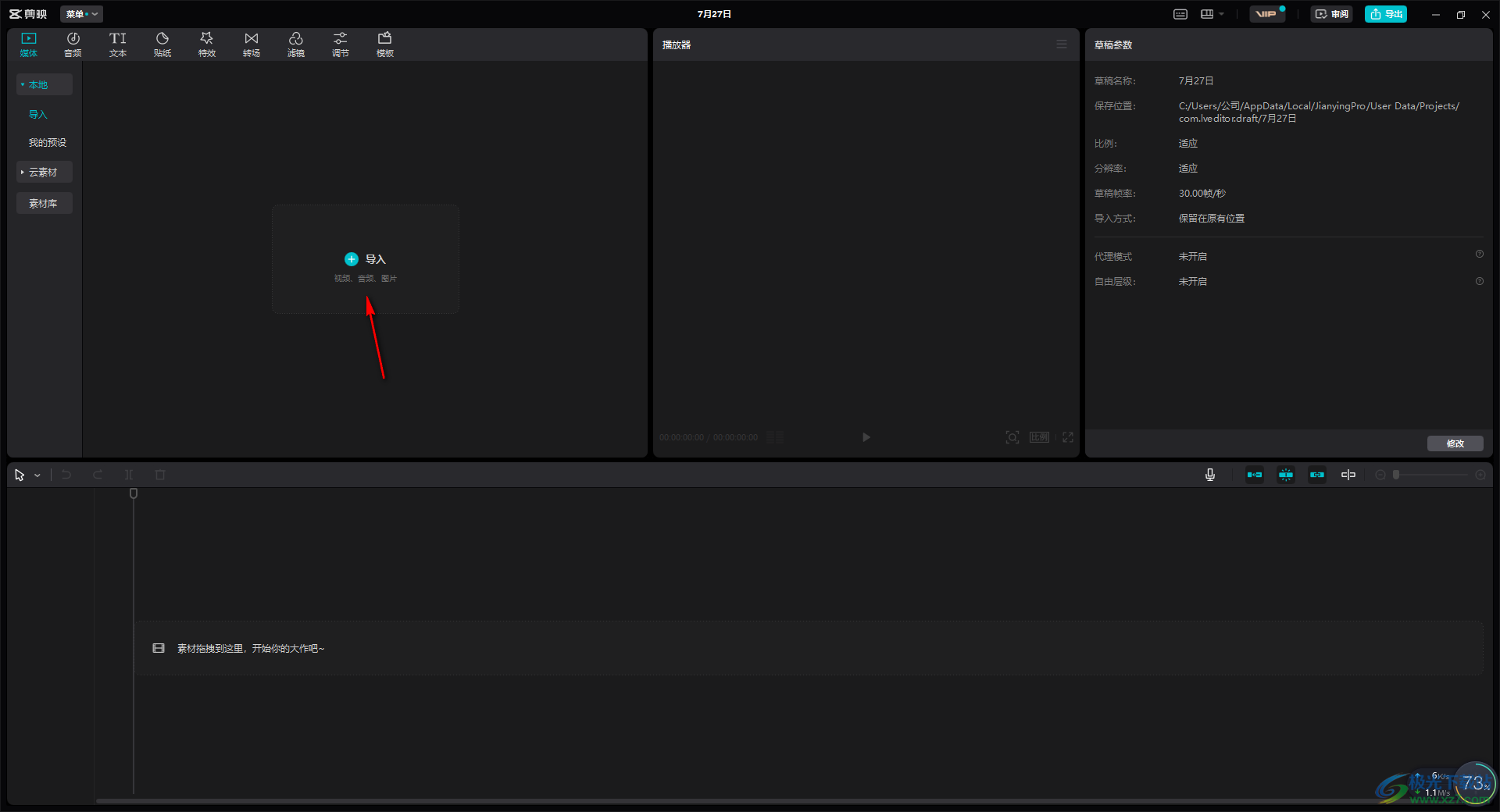Start voice recording with microphone icon
Screen dimensions: 1500x812
(1210, 475)
